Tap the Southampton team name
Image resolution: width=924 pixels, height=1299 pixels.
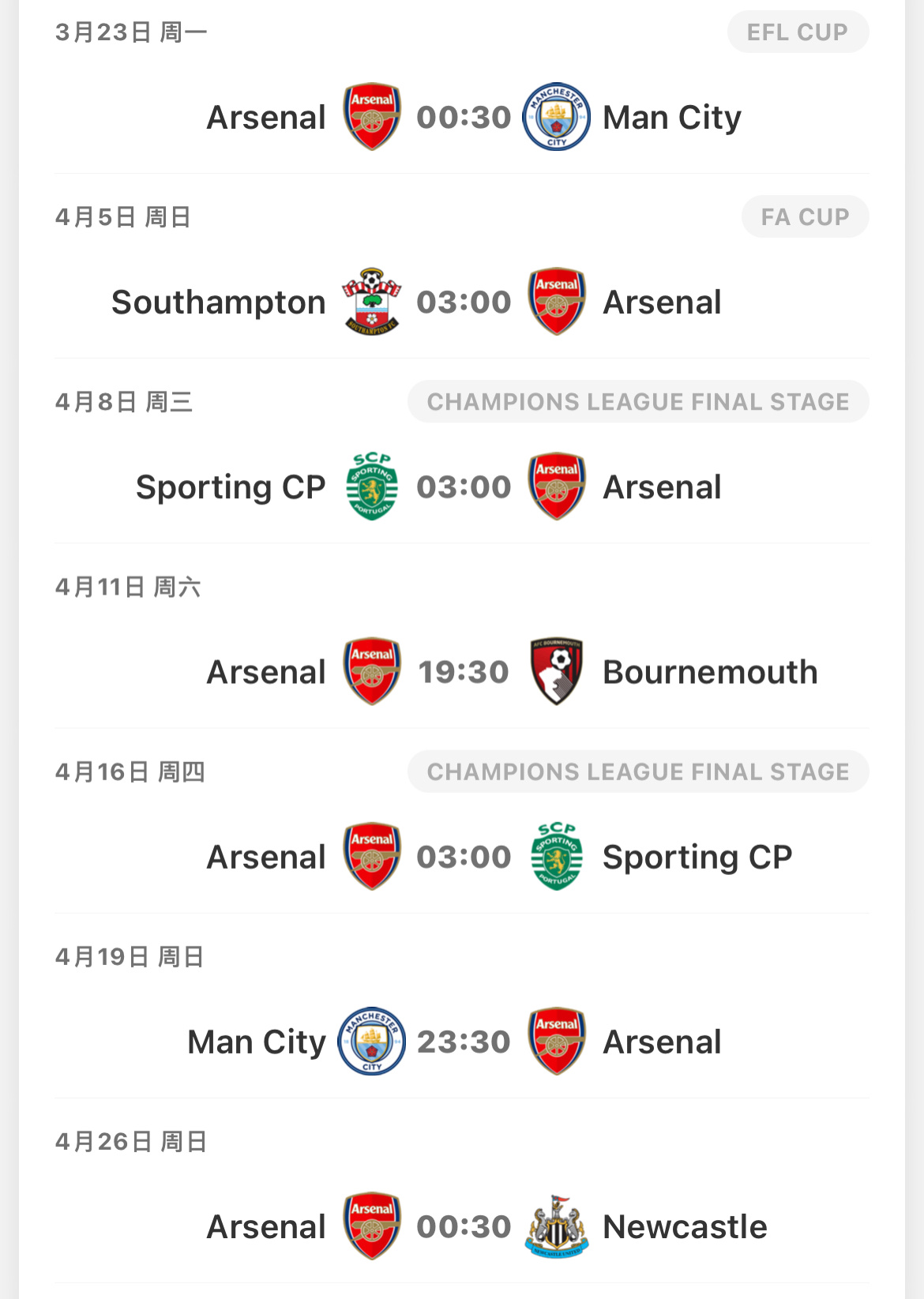pyautogui.click(x=219, y=302)
